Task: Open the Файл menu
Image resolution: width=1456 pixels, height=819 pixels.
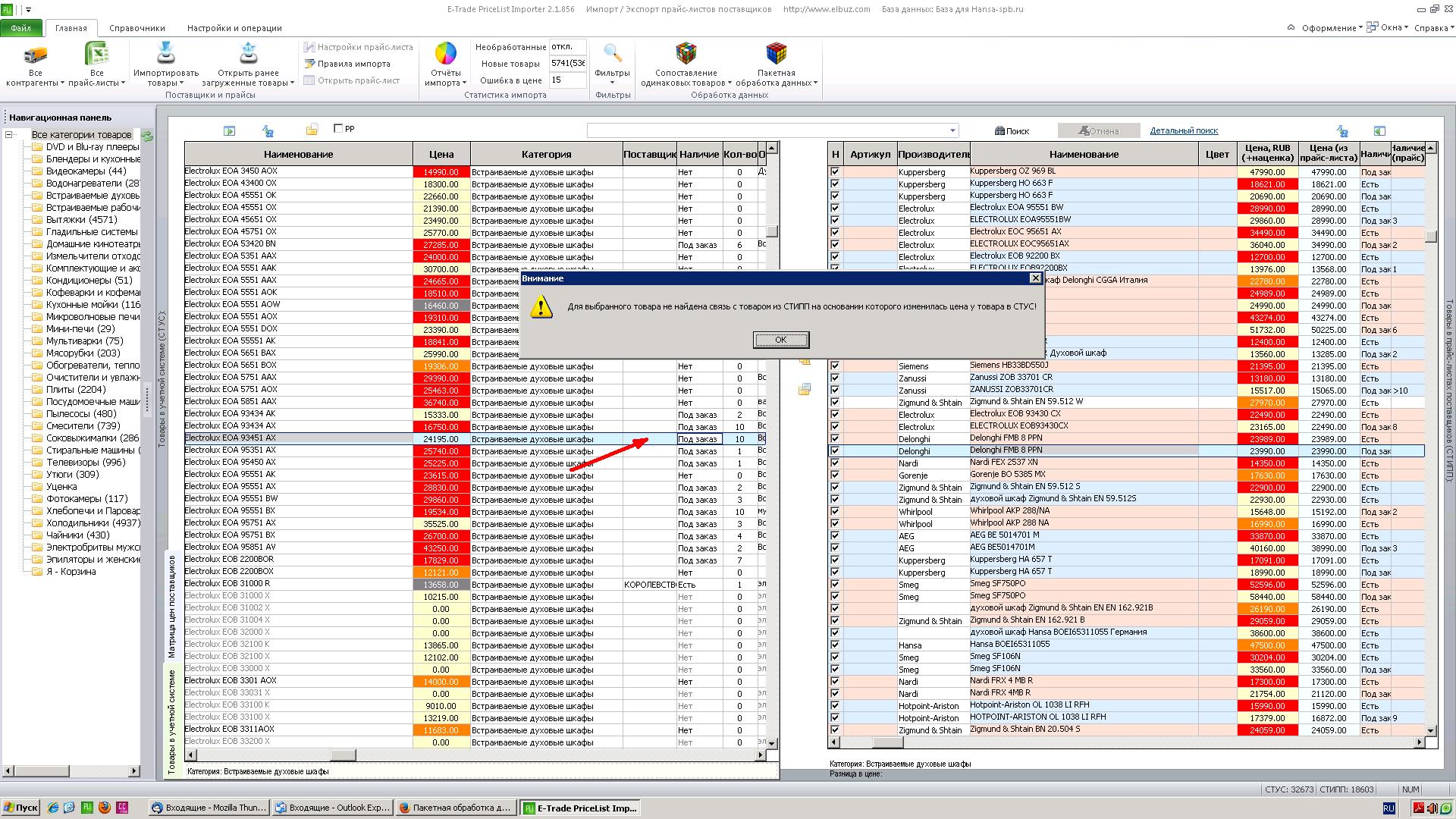Action: (x=21, y=28)
